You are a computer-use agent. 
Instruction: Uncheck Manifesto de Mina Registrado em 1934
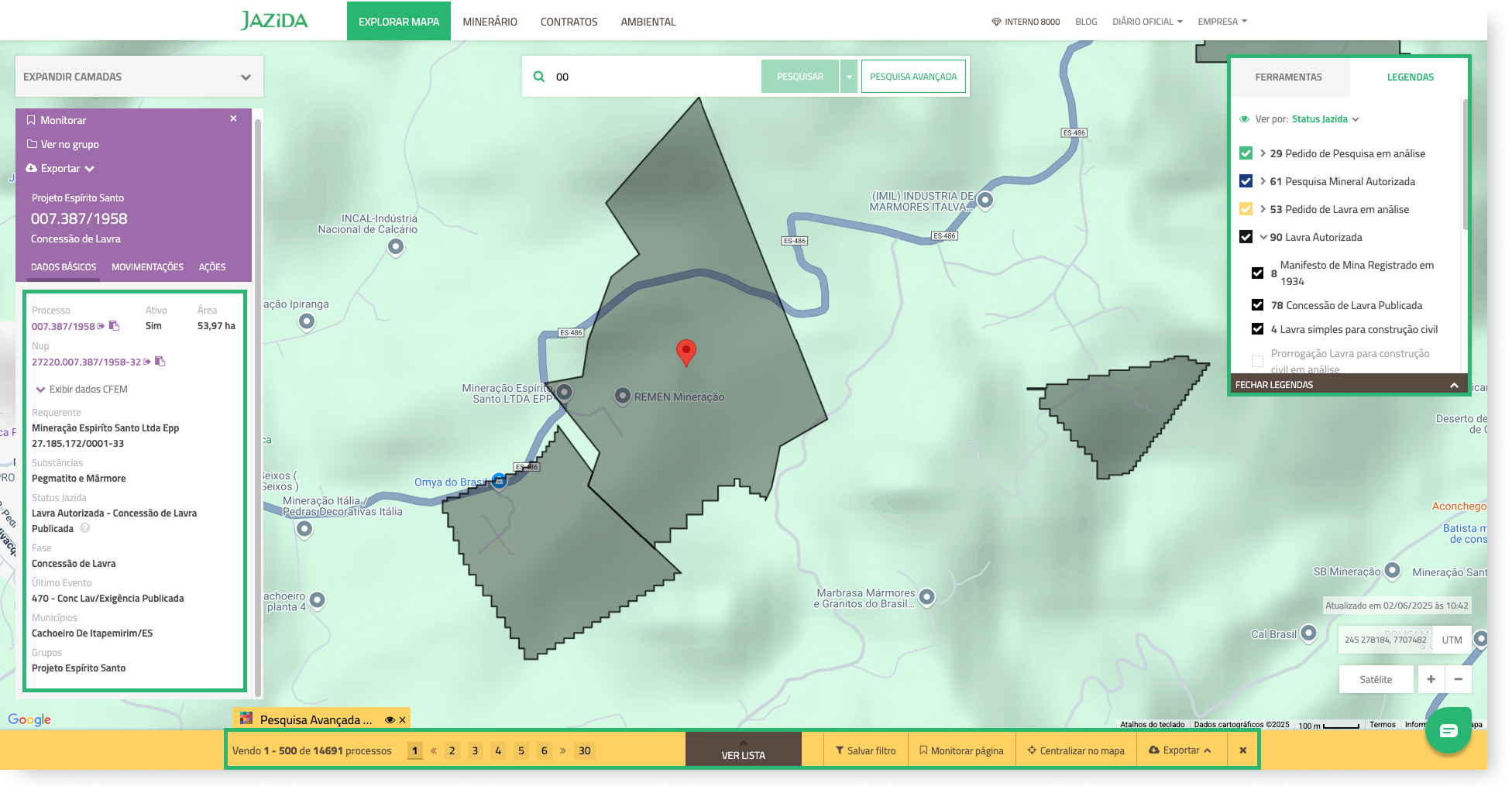pyautogui.click(x=1258, y=273)
